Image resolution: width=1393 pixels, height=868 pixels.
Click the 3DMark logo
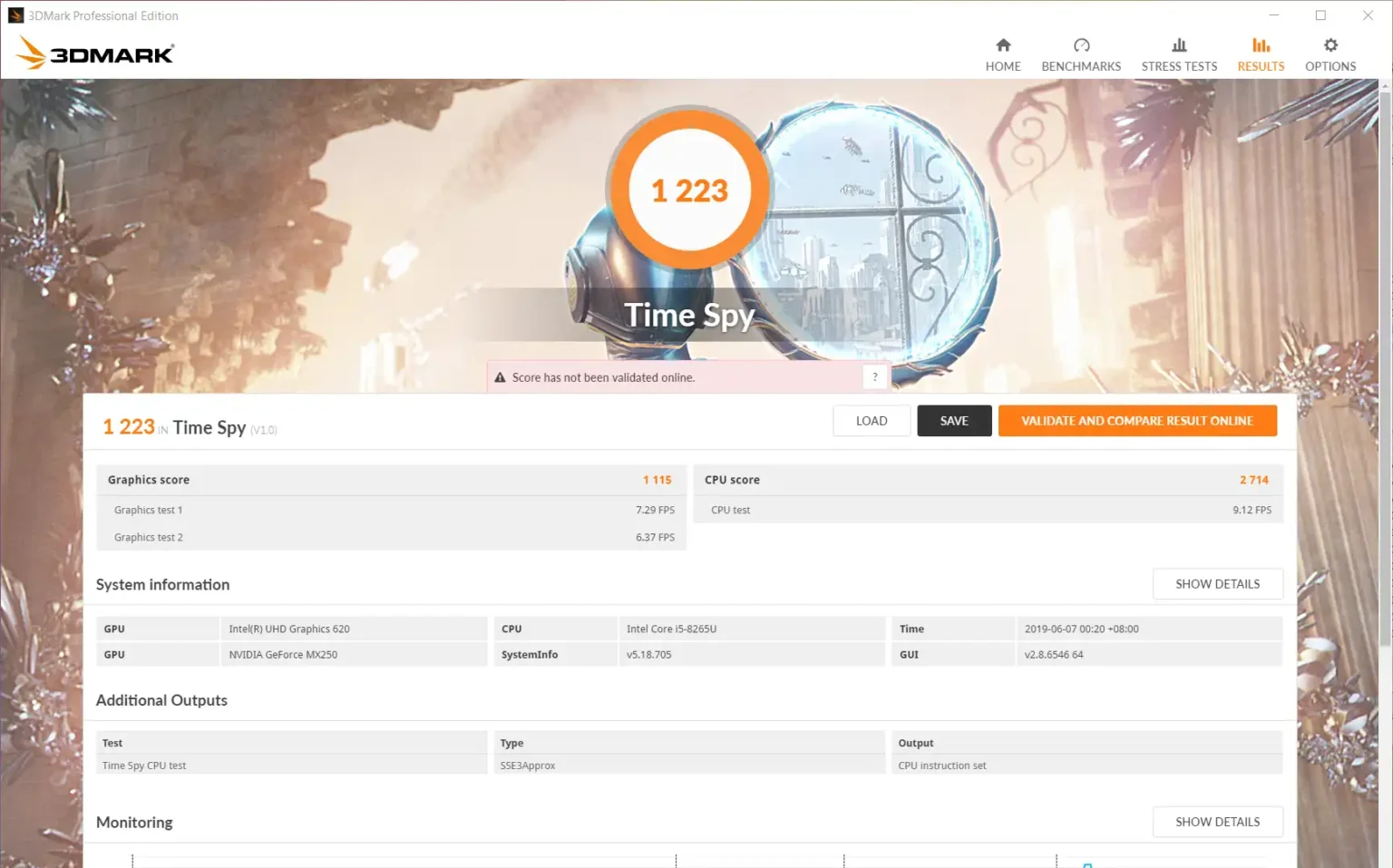[x=95, y=54]
